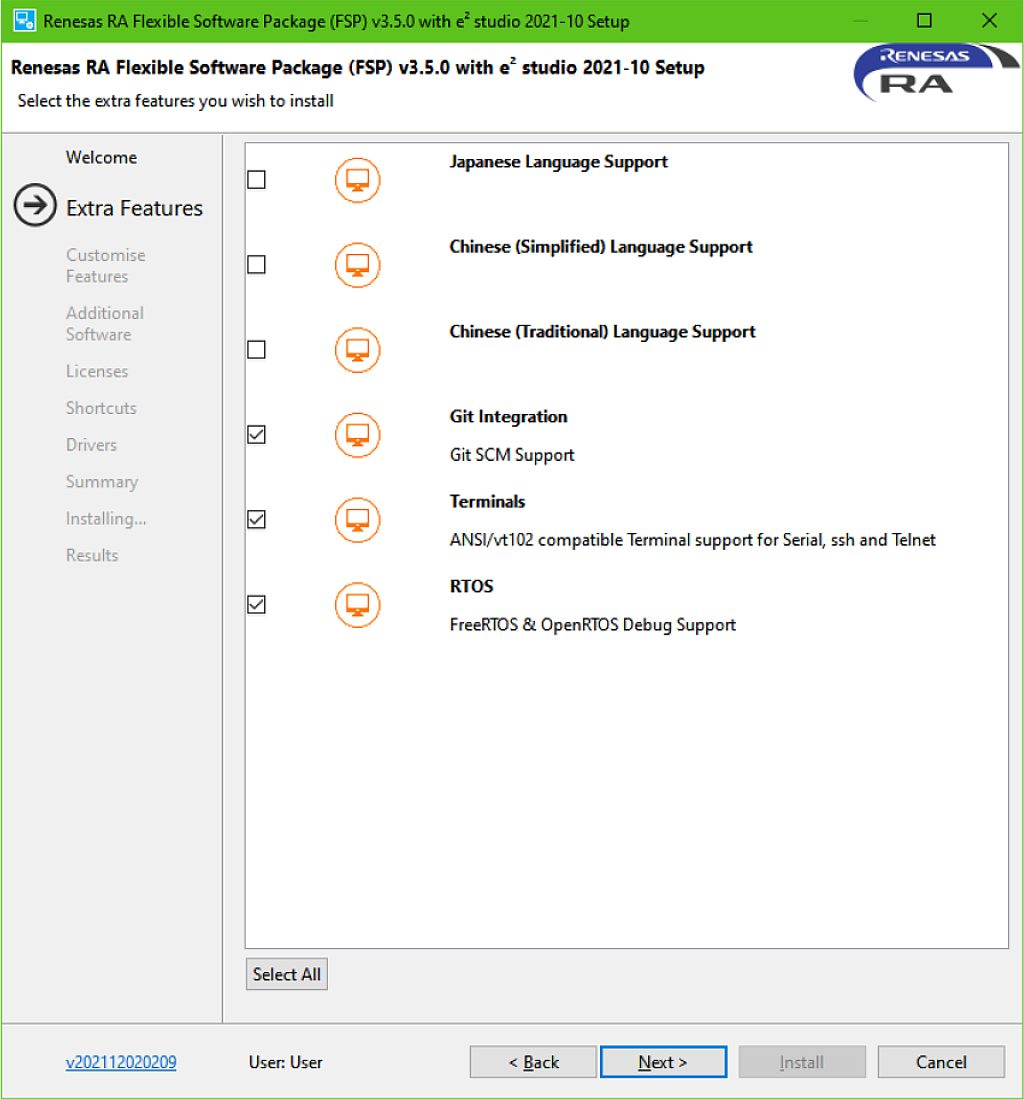
Task: Click the Git Integration feature icon
Action: [357, 435]
